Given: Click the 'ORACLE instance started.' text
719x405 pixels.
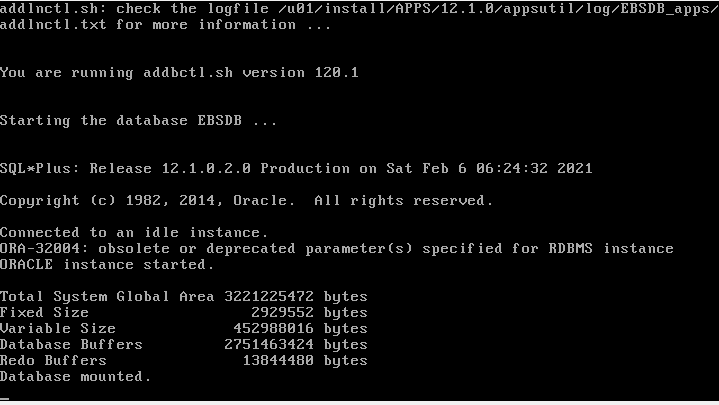Looking at the screenshot, I should 107,265.
